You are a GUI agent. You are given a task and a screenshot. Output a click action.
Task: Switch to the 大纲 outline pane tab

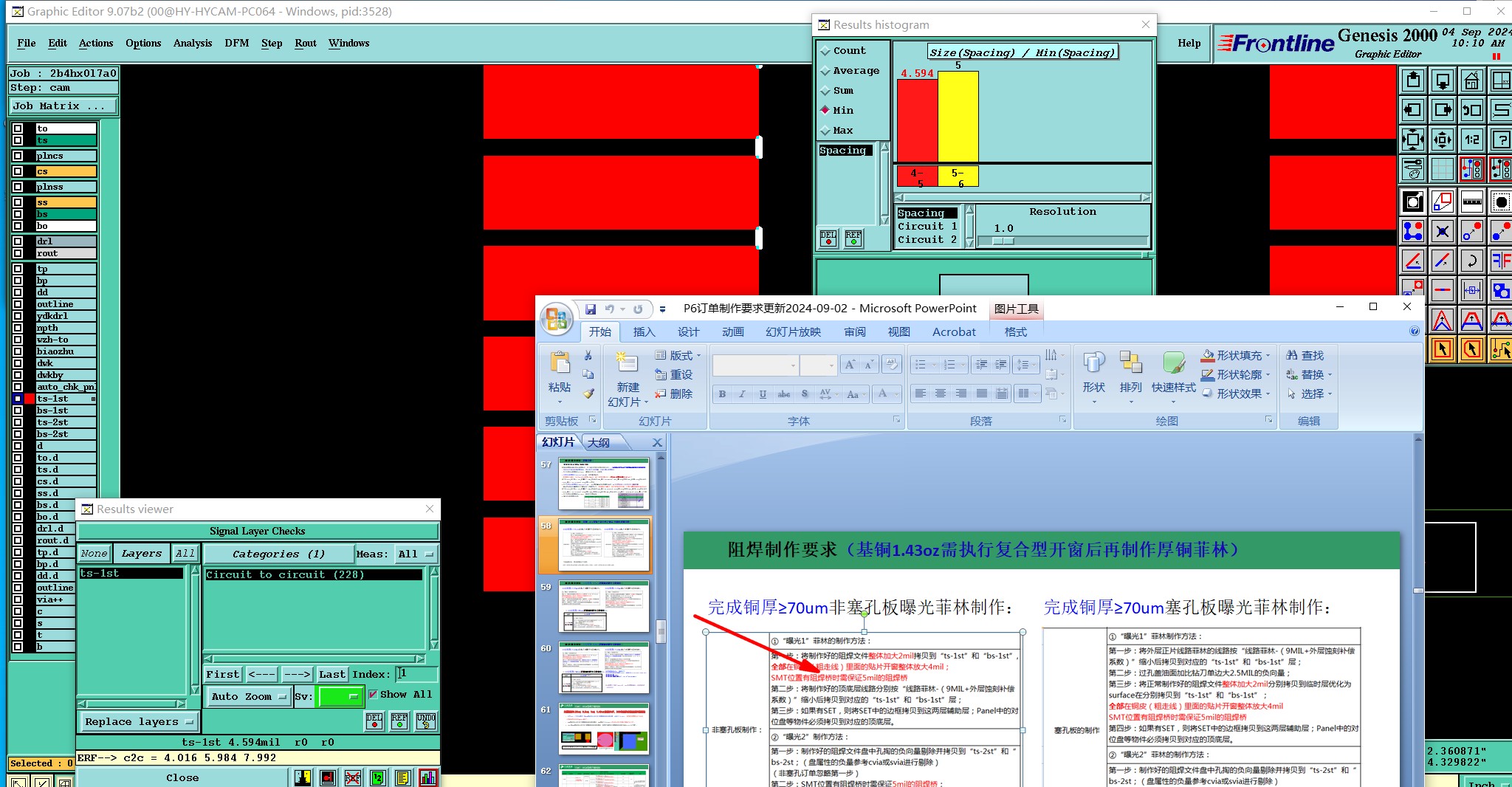[599, 442]
